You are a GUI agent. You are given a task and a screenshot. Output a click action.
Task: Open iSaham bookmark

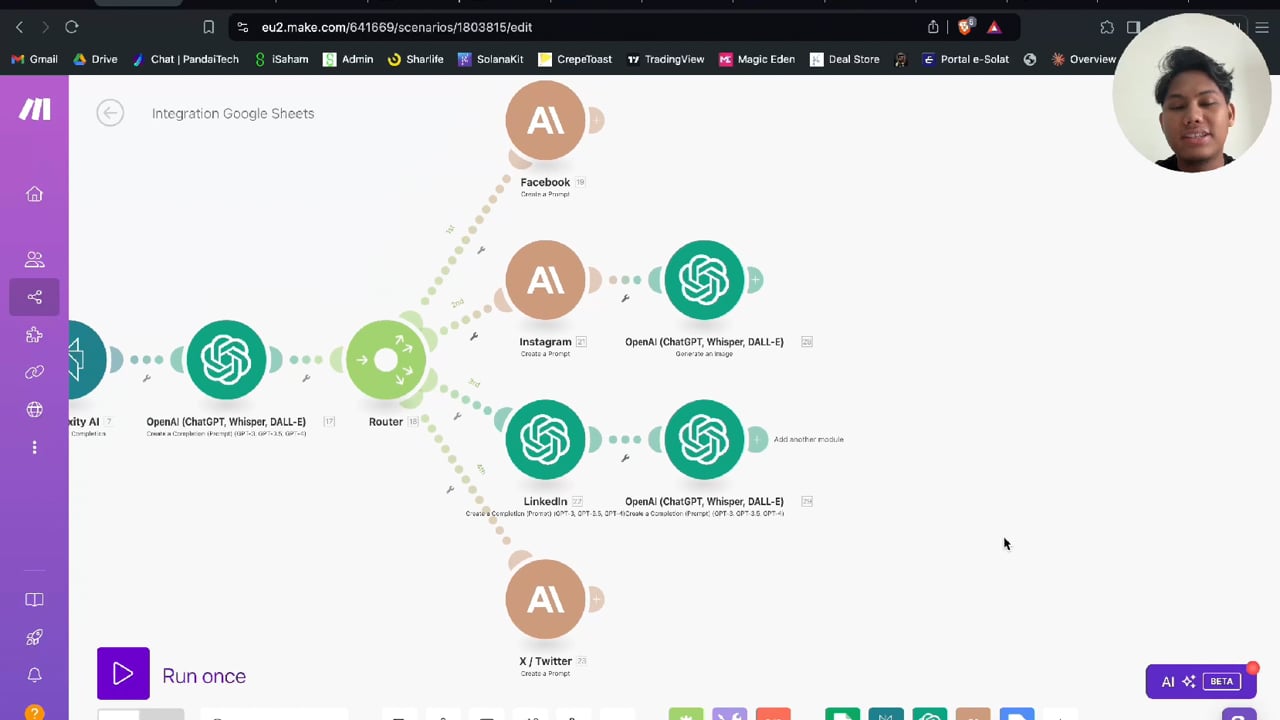click(x=281, y=59)
